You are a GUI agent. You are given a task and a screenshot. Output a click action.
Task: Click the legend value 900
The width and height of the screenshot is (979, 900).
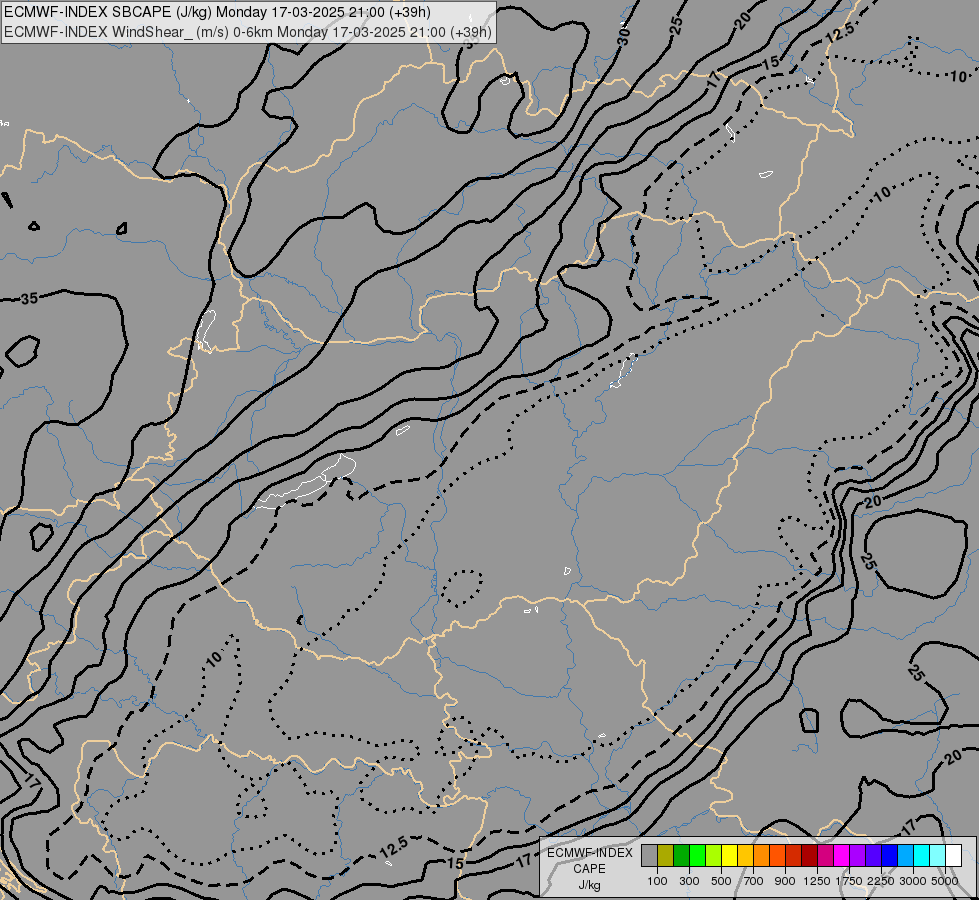tap(785, 881)
